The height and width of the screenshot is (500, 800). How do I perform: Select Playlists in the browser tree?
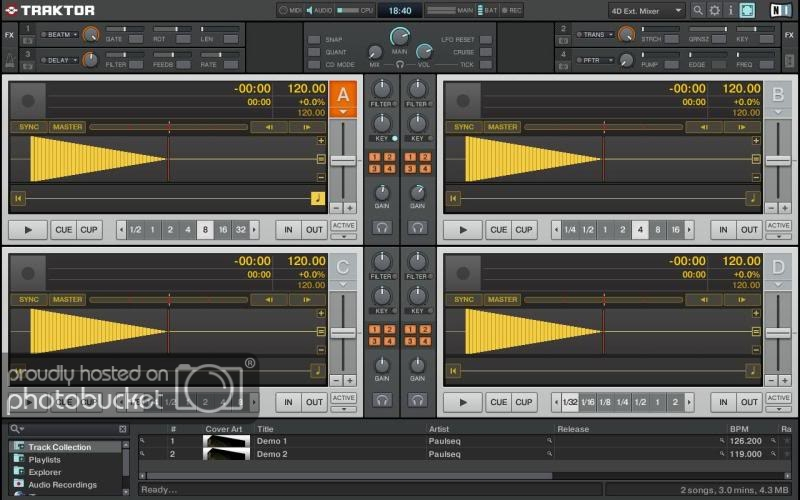[44, 460]
